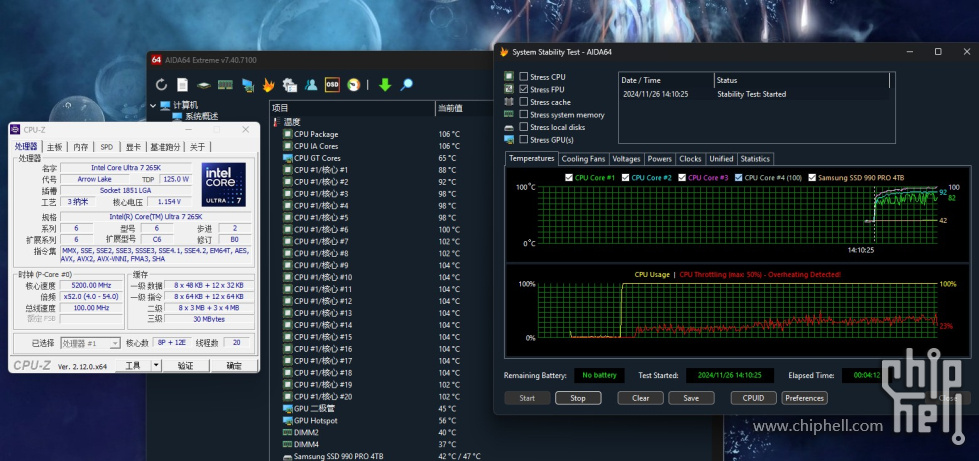Open the 处理器 #1 selection dropdown in CPU-Z
979x461 pixels.
click(115, 343)
